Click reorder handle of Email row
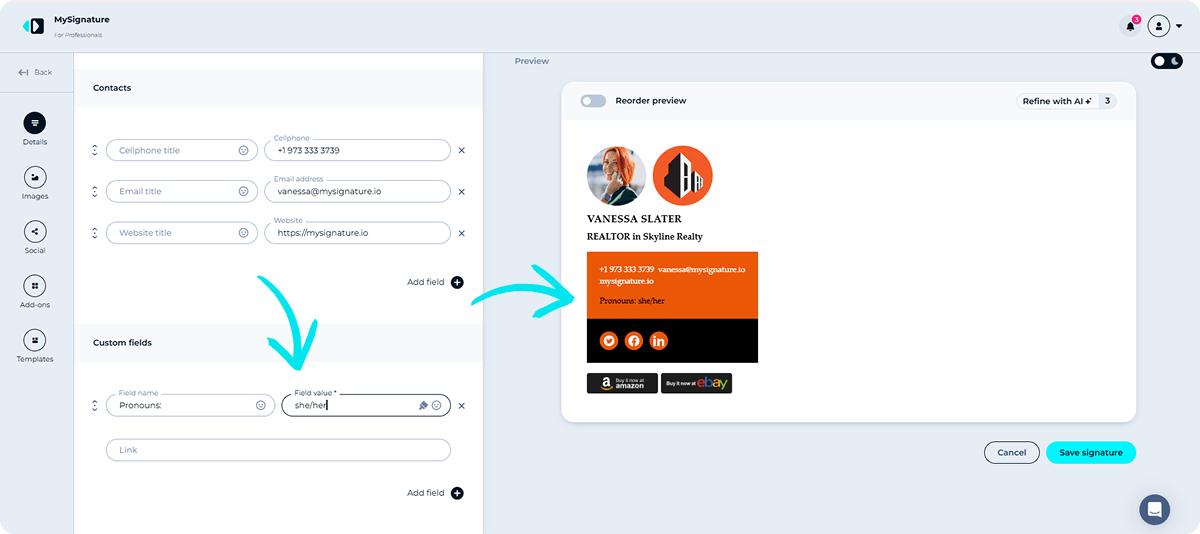1200x534 pixels. pos(94,191)
